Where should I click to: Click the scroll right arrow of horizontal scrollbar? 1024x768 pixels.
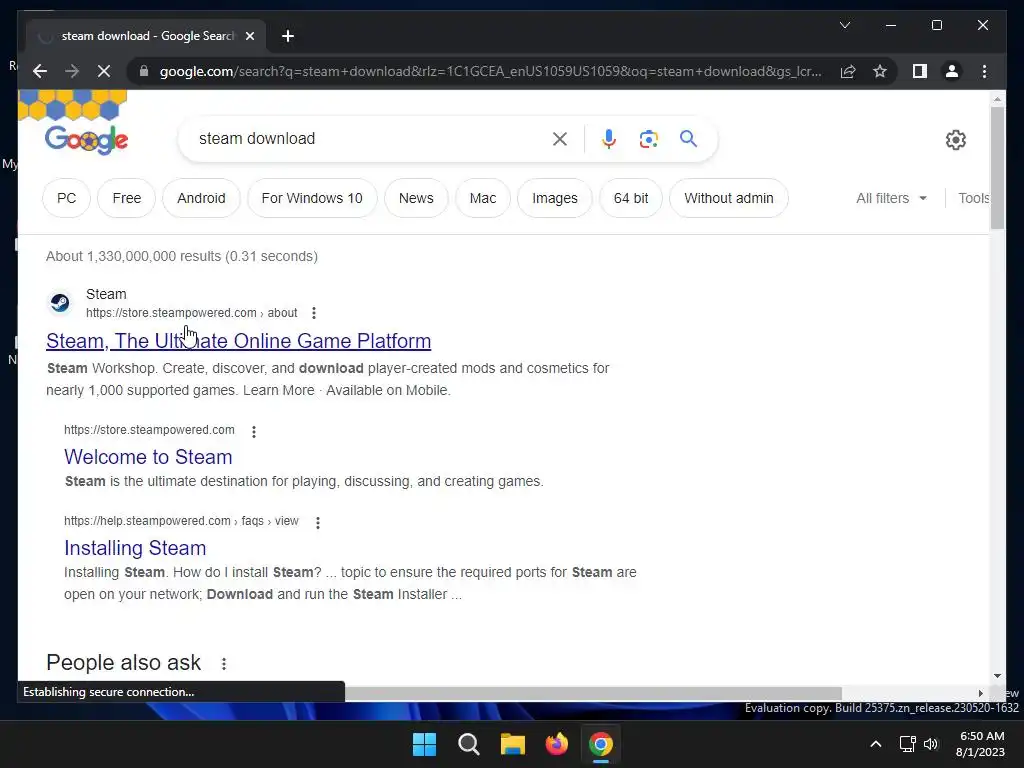(980, 694)
